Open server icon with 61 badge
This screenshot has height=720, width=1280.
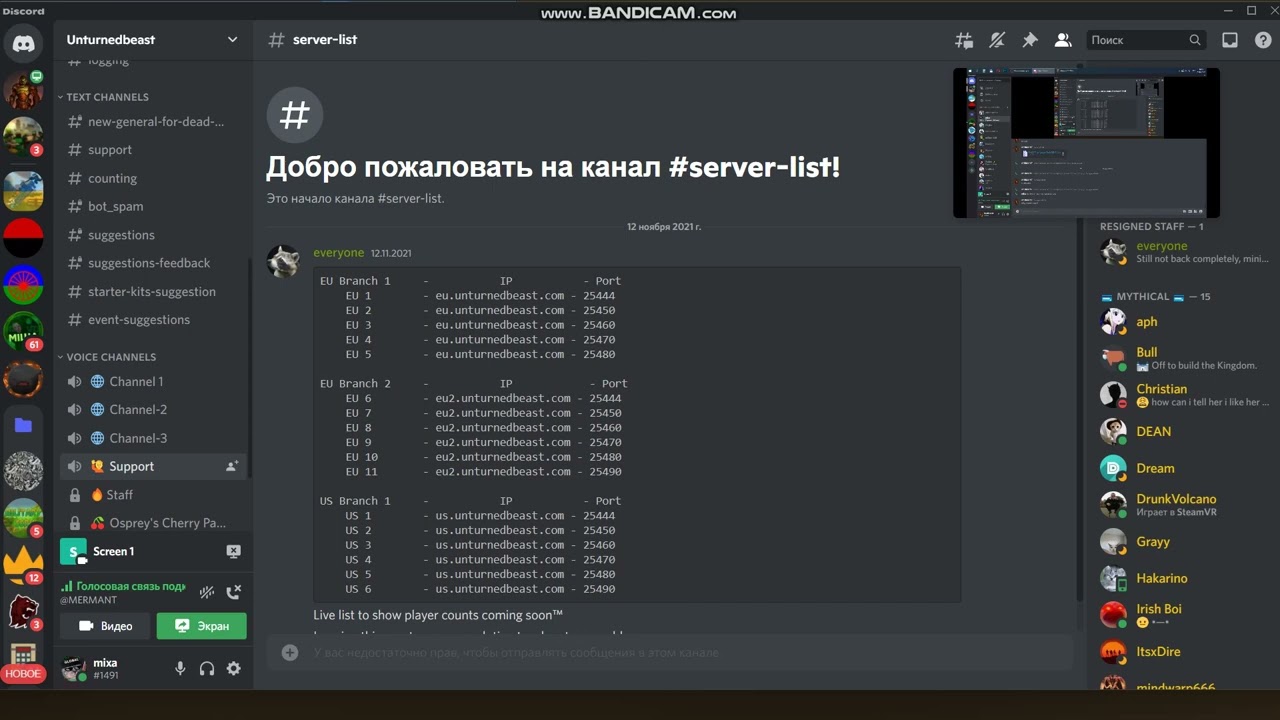[x=23, y=332]
